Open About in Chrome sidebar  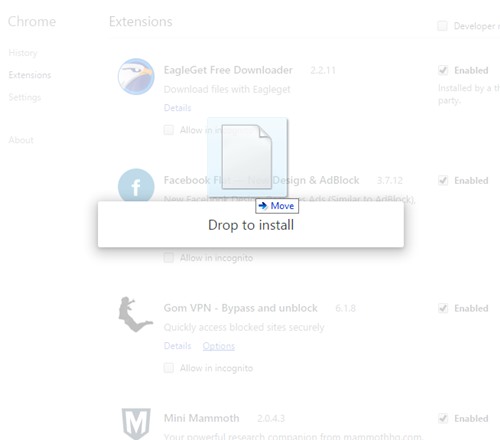coord(21,140)
